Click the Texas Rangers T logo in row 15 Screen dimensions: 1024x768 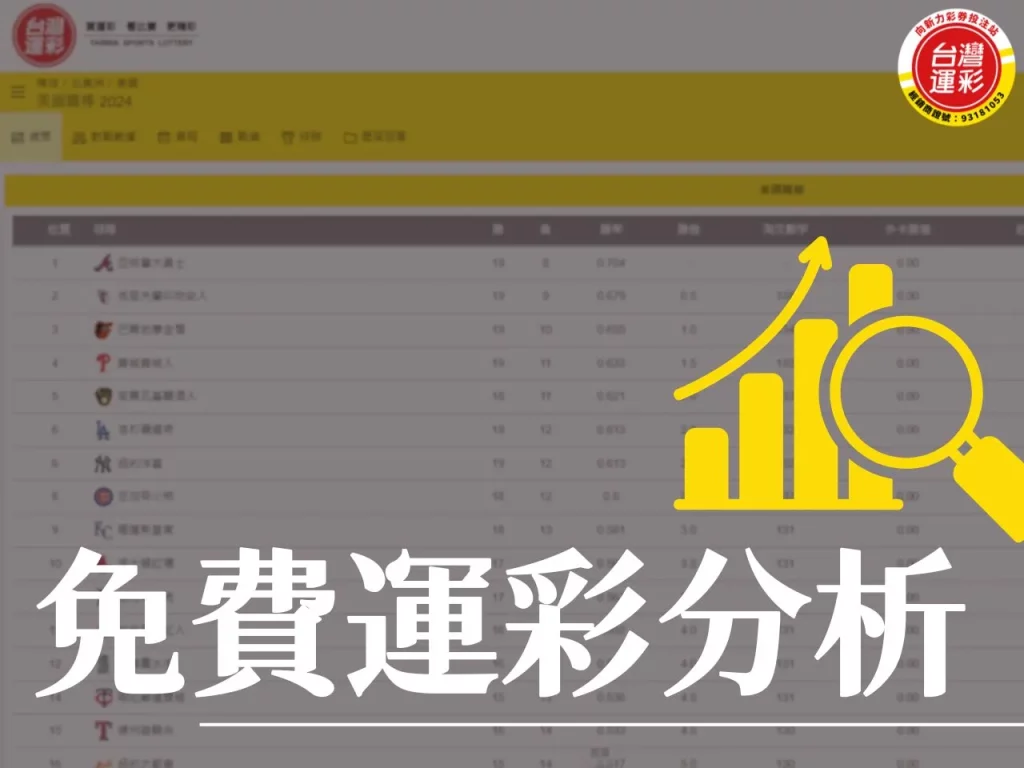103,730
